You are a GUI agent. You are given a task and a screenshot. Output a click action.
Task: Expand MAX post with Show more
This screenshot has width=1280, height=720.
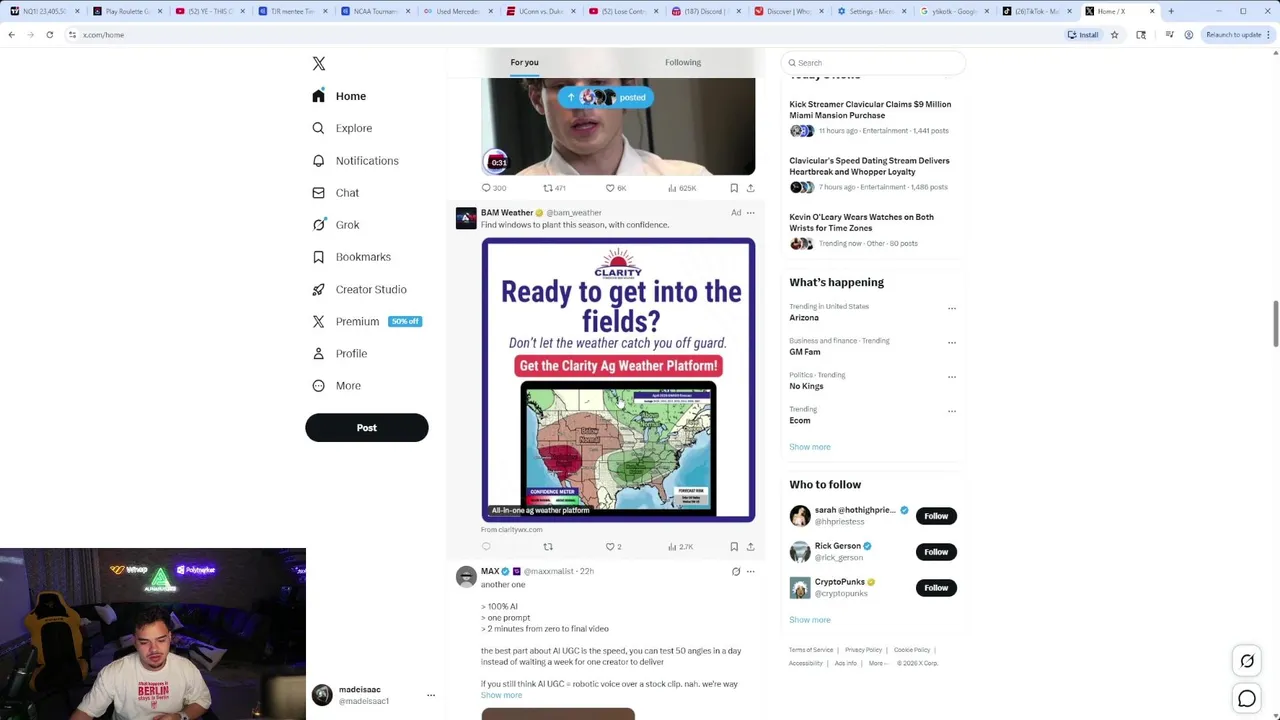coord(501,695)
